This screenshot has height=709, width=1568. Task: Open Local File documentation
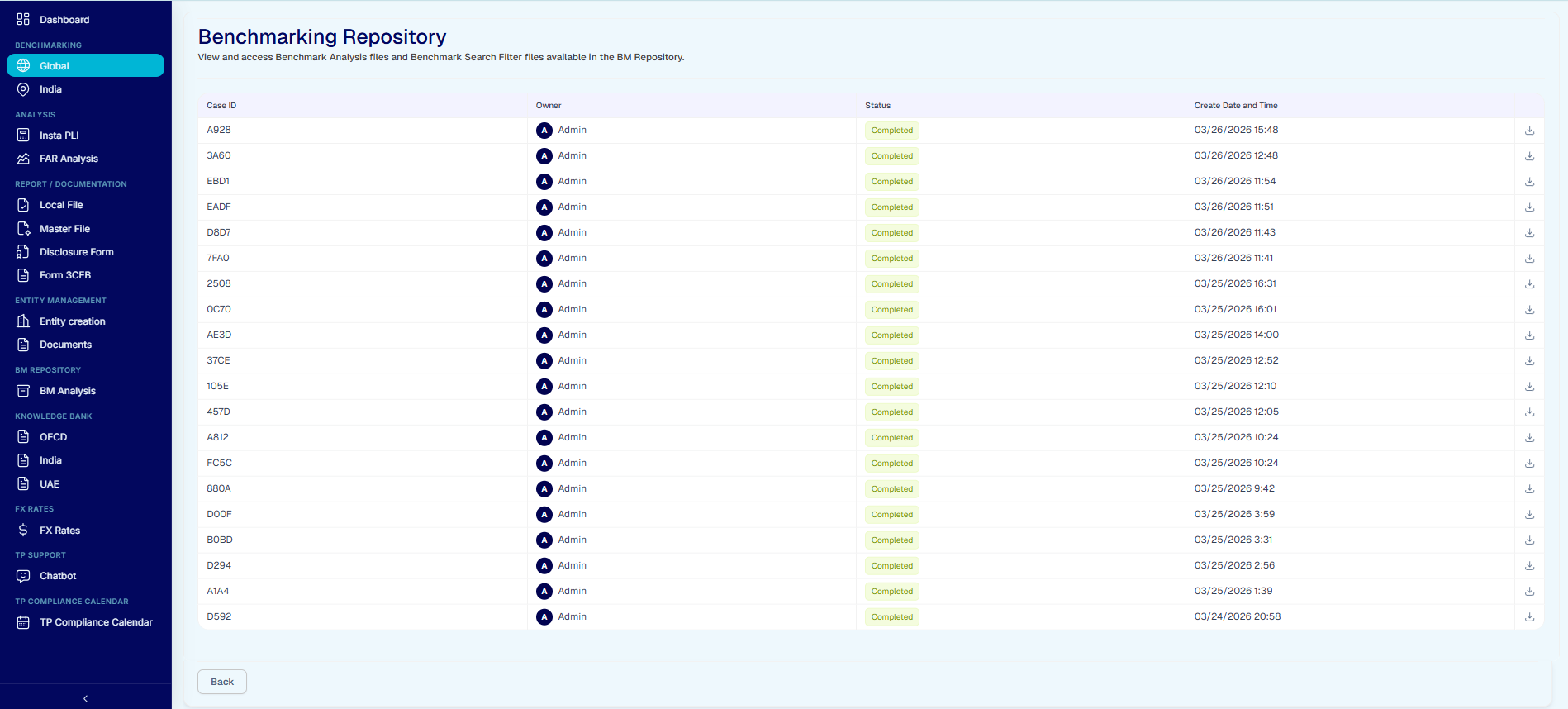click(x=85, y=205)
